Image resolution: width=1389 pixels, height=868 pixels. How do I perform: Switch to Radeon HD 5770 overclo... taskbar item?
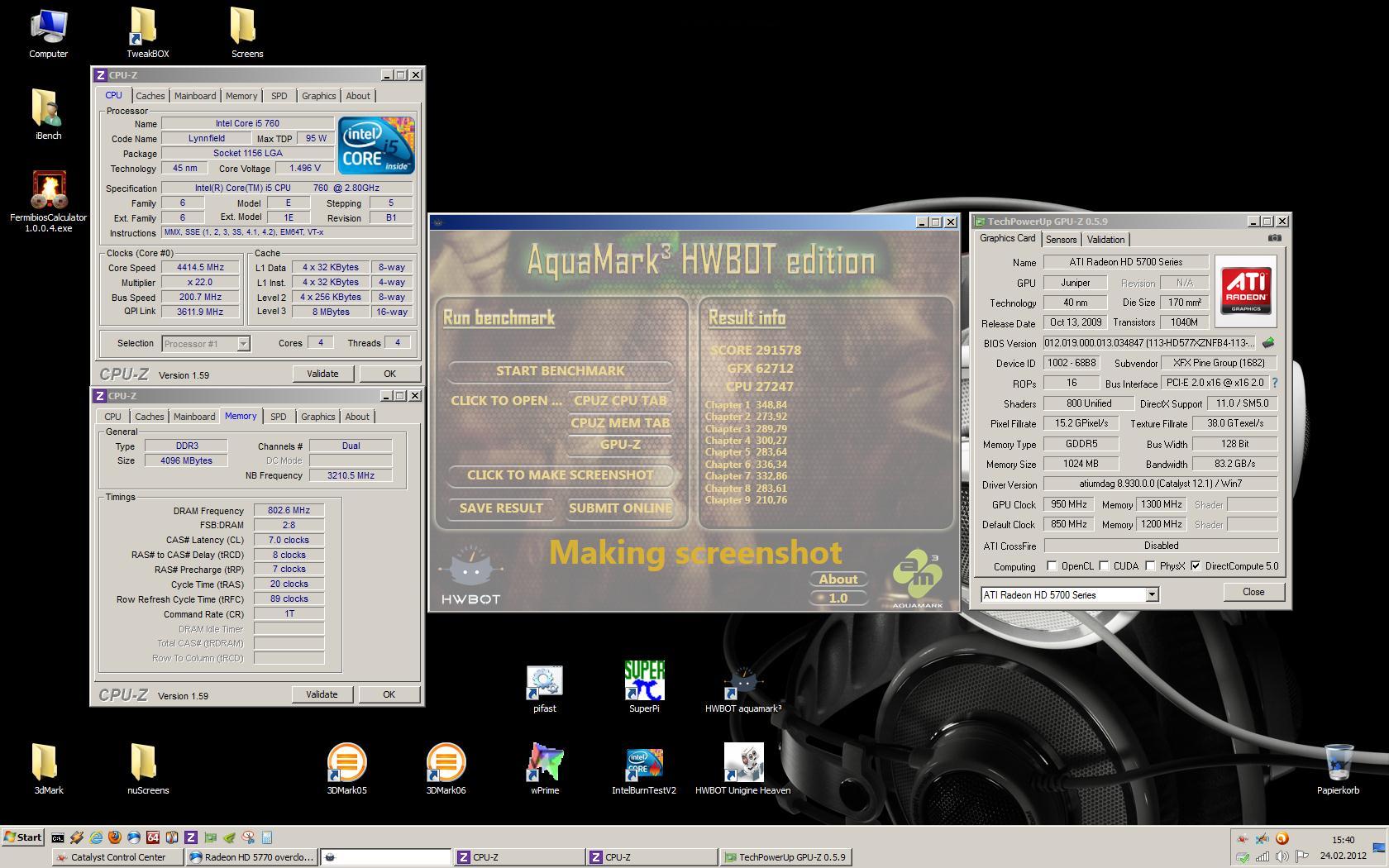click(x=252, y=857)
